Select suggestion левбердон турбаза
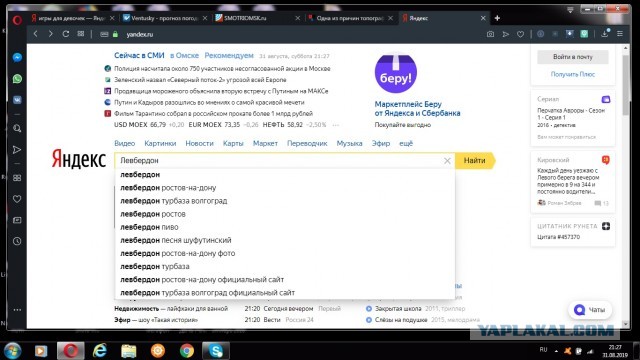The image size is (640, 360). [285, 266]
